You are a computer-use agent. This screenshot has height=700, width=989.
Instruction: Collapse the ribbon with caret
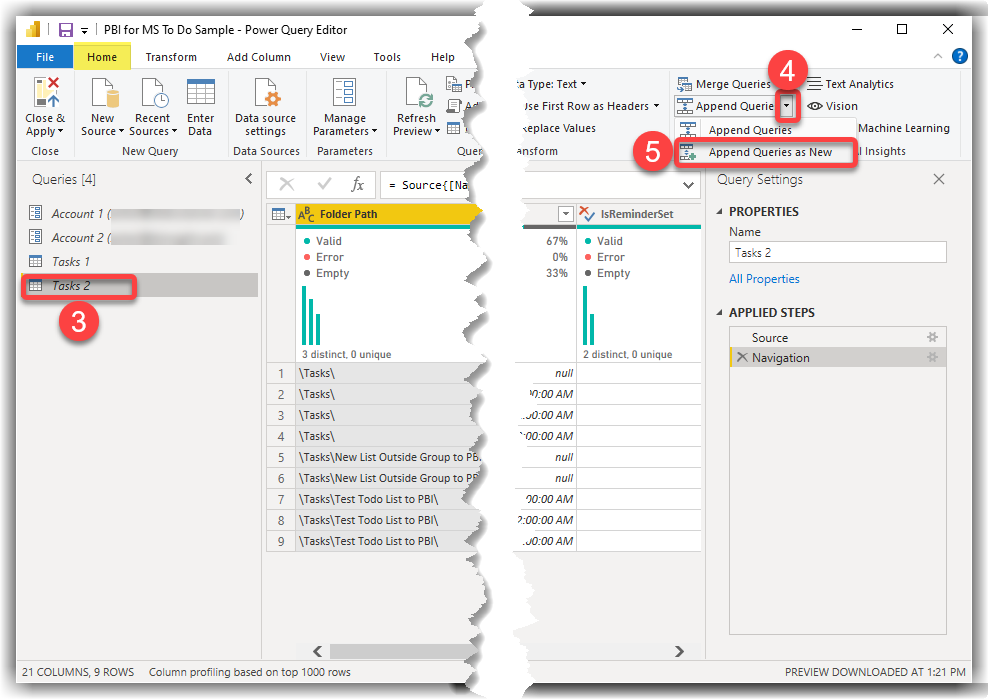tap(938, 56)
